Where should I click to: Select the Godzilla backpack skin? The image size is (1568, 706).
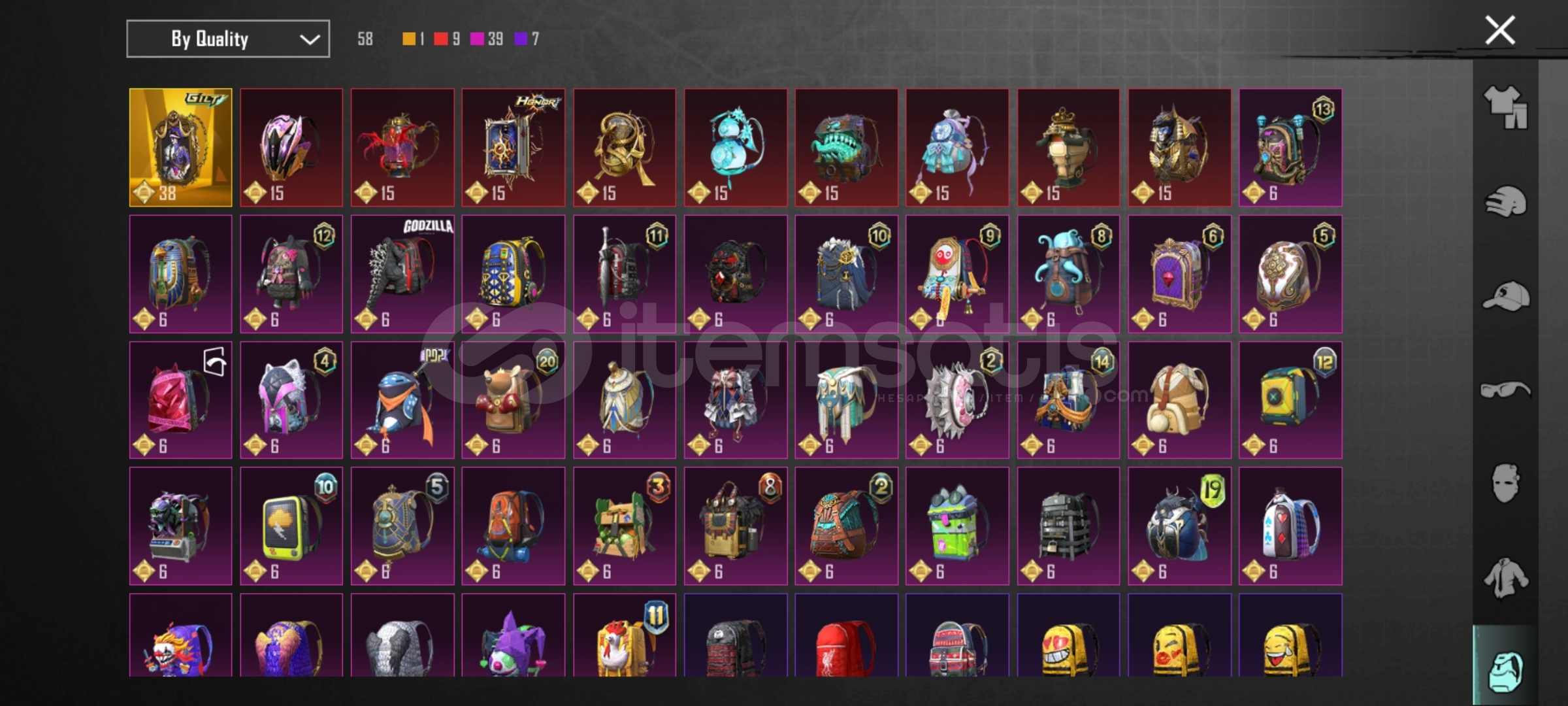(x=402, y=274)
